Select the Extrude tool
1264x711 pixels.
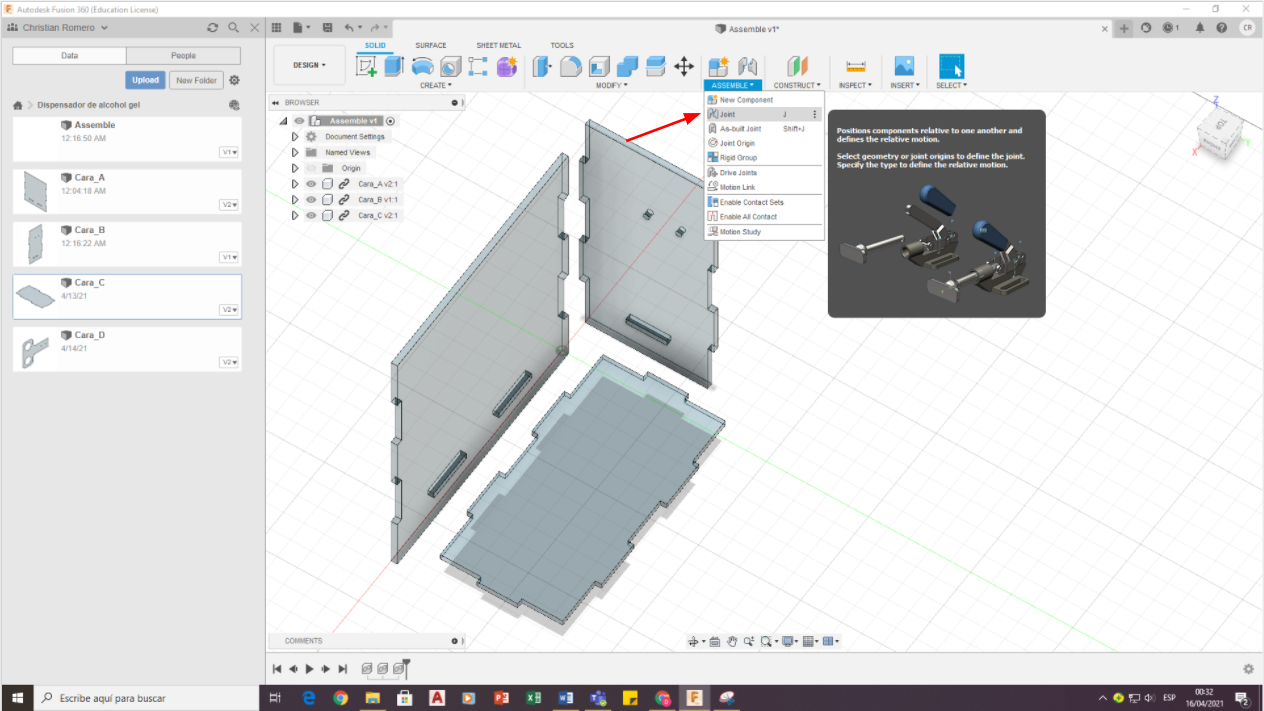pyautogui.click(x=394, y=66)
